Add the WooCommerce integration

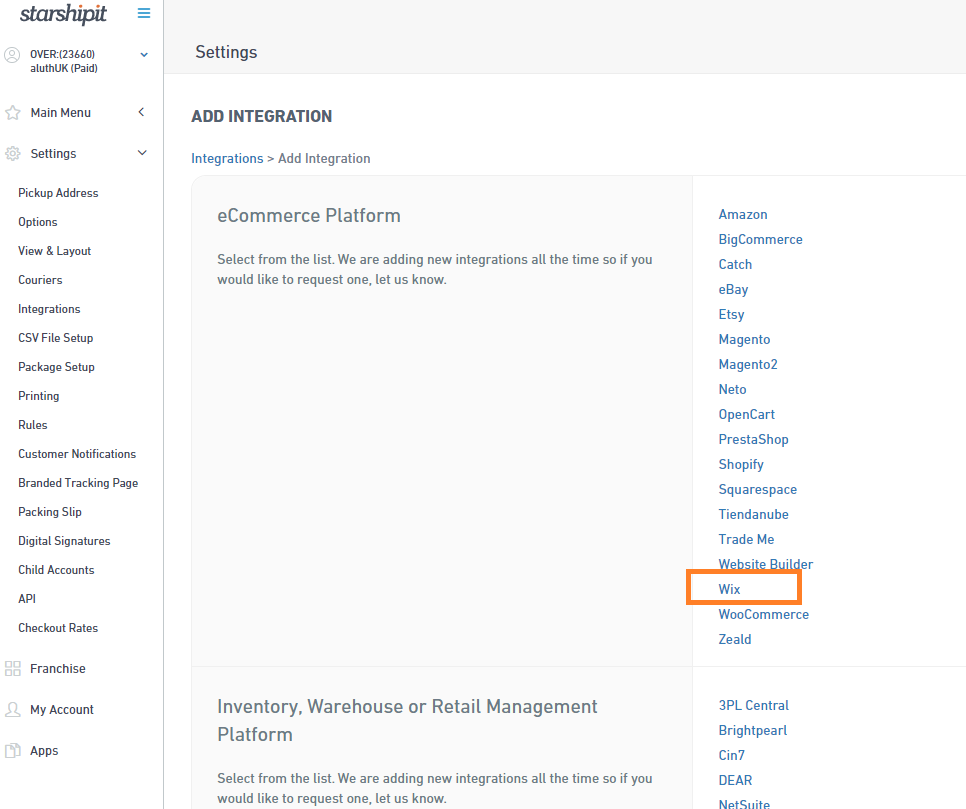763,614
